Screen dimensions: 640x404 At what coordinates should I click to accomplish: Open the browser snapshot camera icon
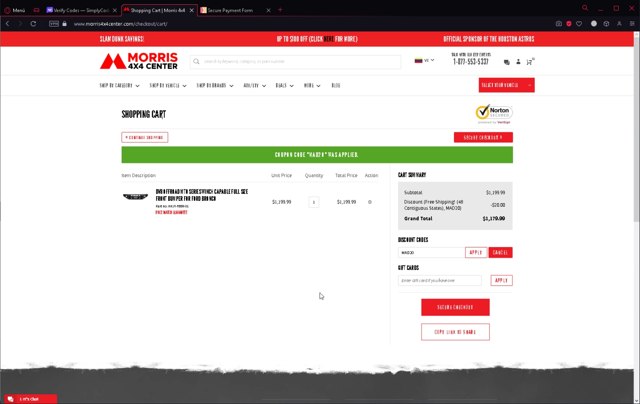click(x=559, y=24)
